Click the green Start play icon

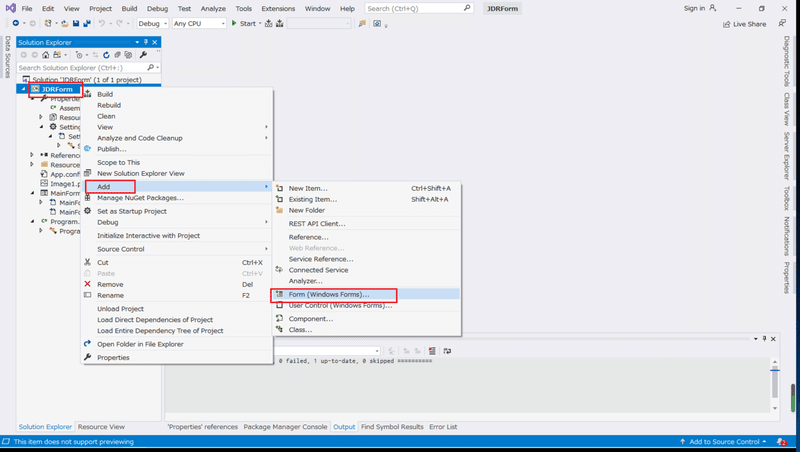point(234,23)
